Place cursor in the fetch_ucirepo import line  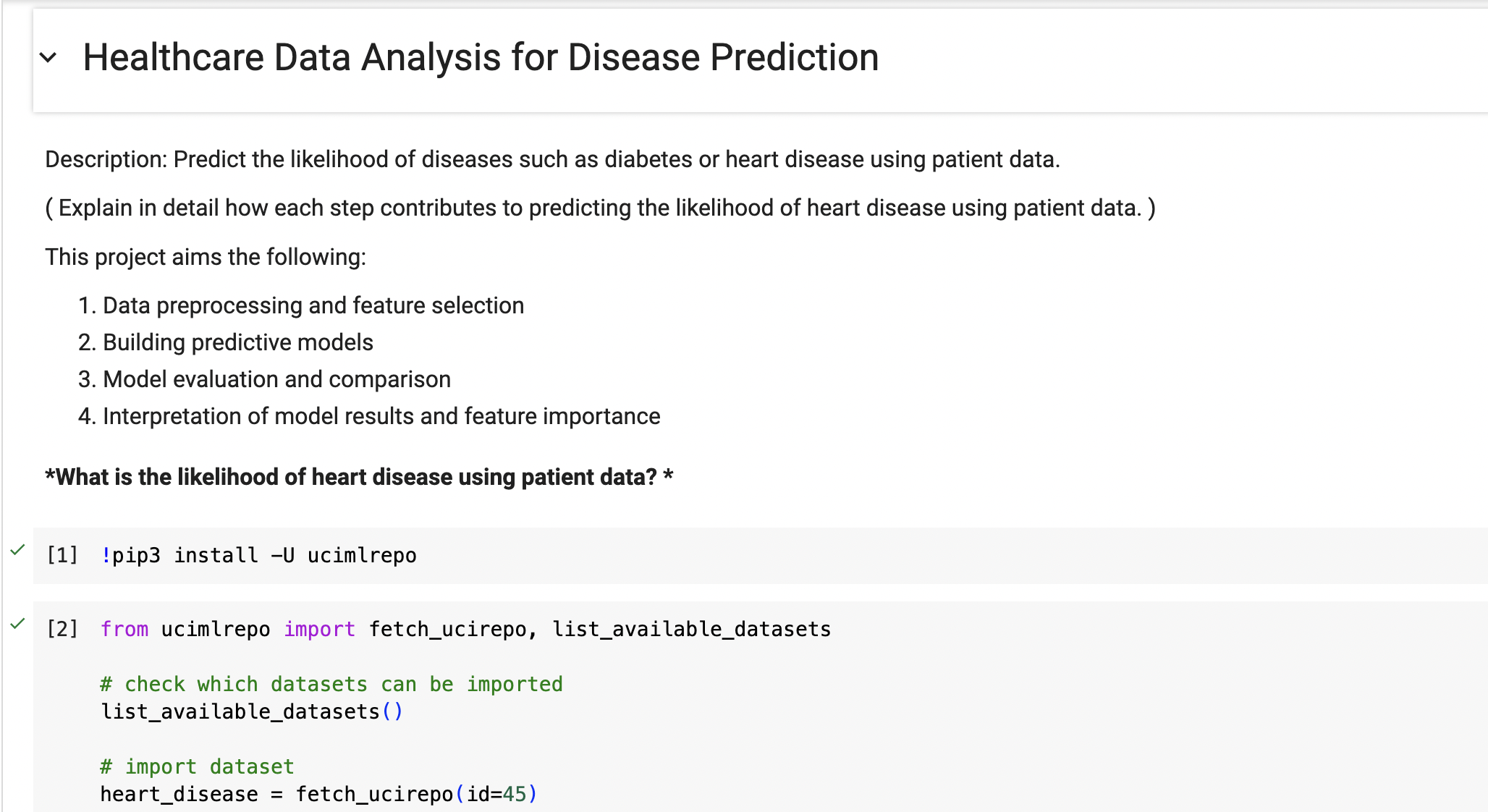465,629
